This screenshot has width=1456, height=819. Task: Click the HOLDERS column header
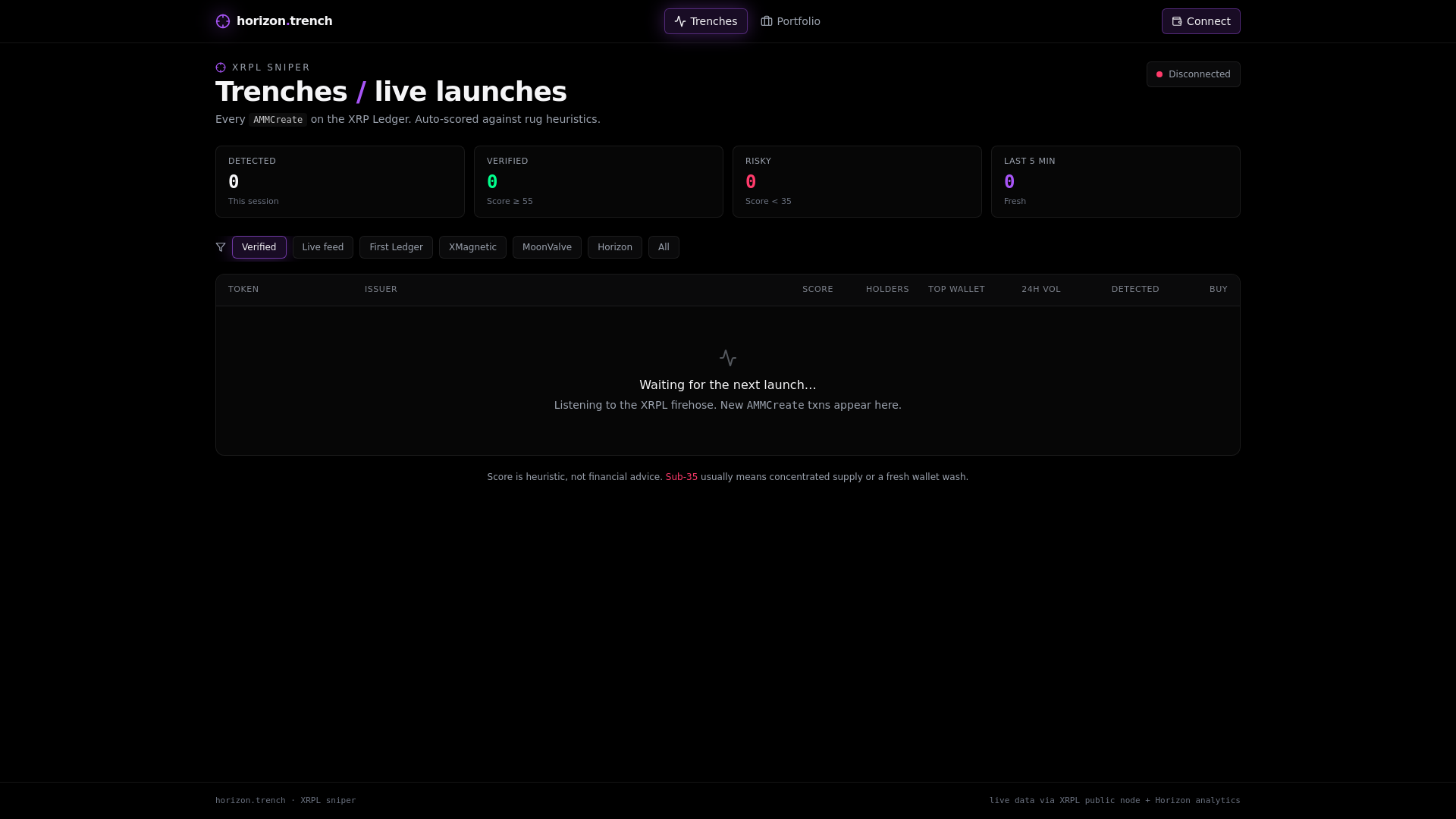tap(887, 290)
